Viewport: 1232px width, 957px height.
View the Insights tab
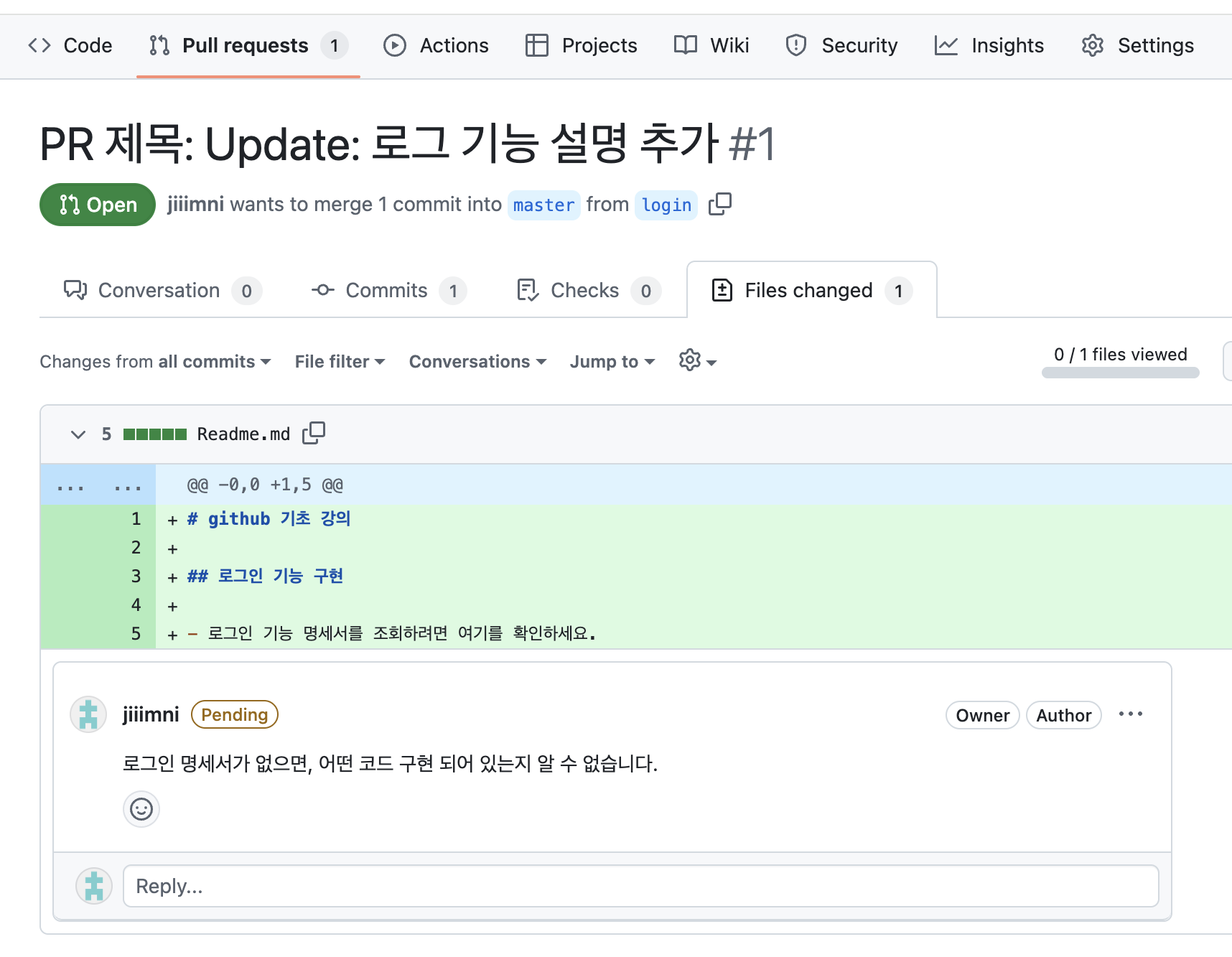coord(989,45)
